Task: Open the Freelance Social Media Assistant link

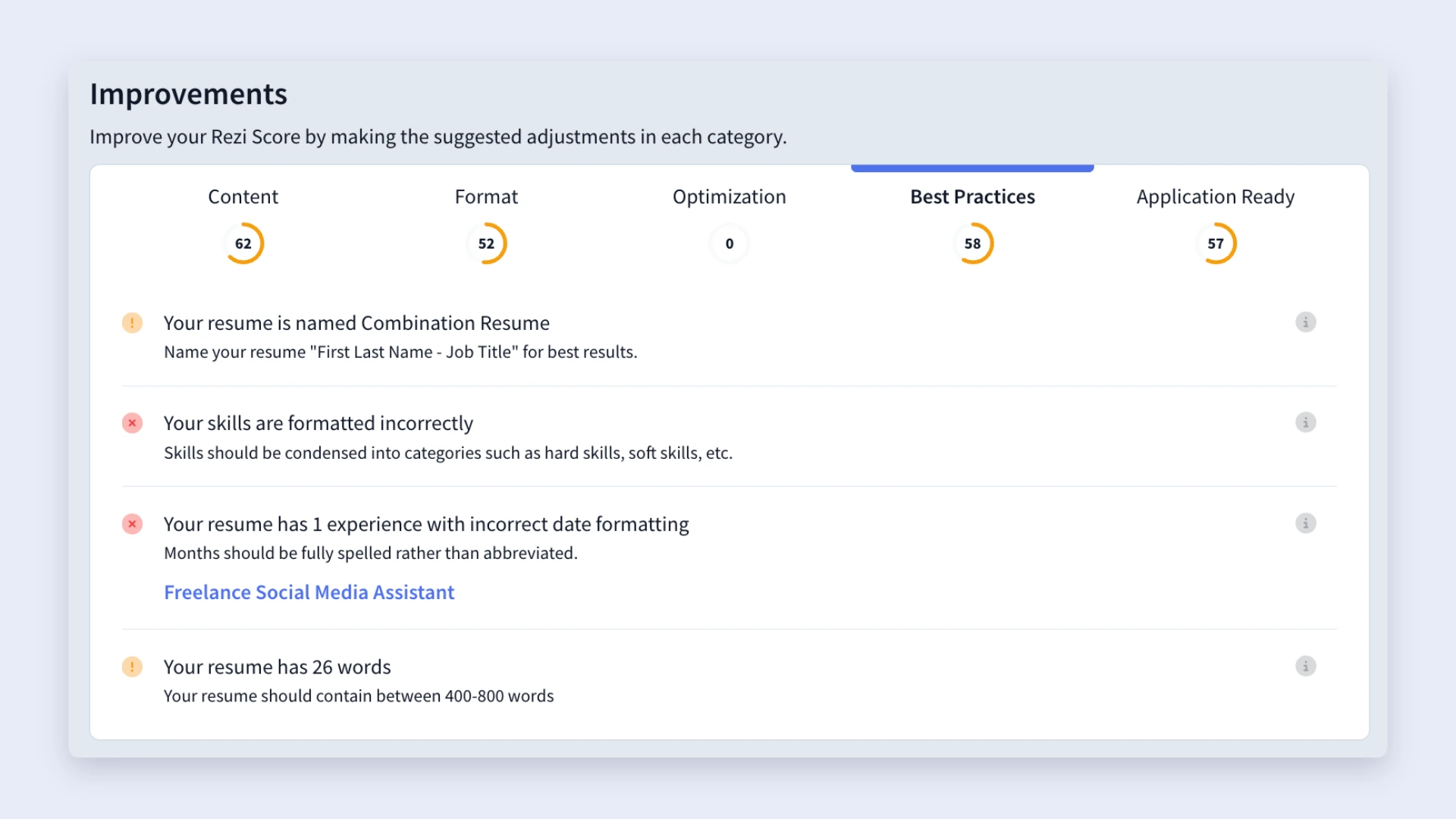Action: tap(309, 592)
